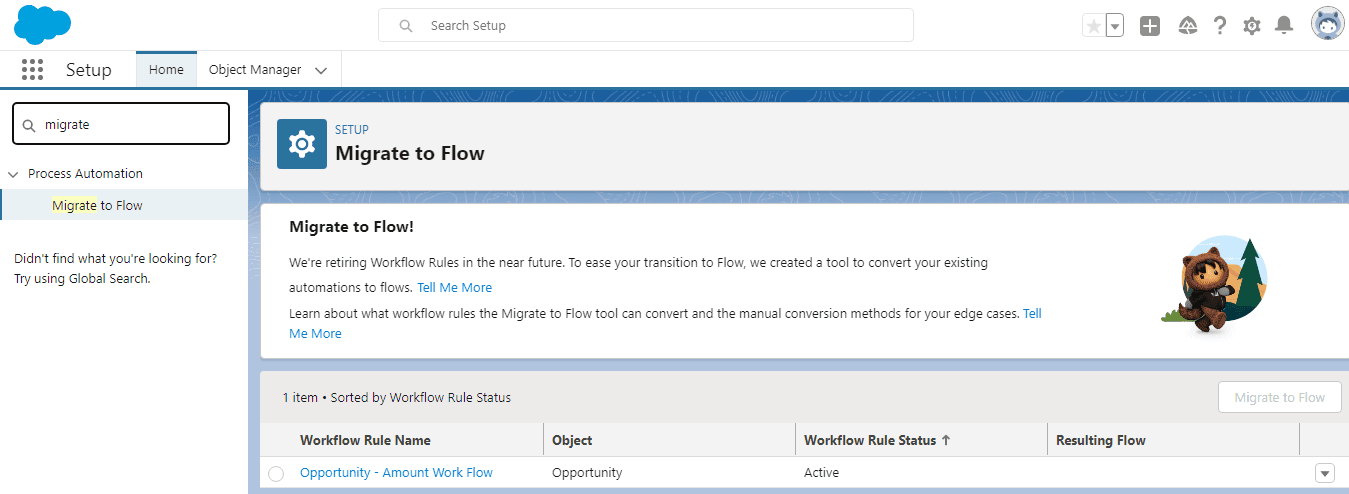This screenshot has height=494, width=1349.
Task: Switch to the Home tab
Action: [166, 70]
